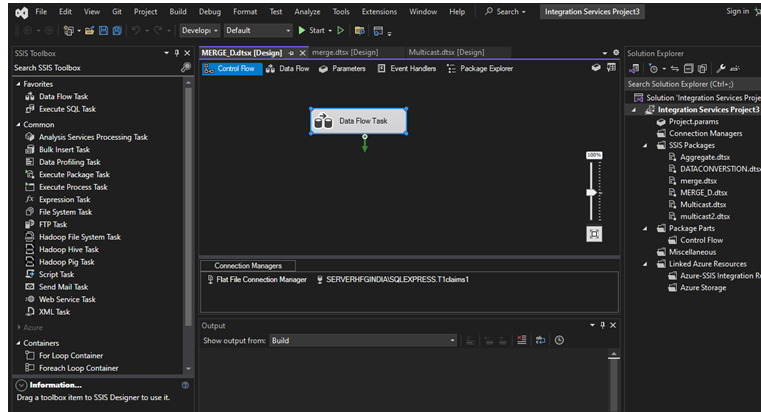Click the Send Mail Task item
The height and width of the screenshot is (412, 761).
tap(63, 287)
